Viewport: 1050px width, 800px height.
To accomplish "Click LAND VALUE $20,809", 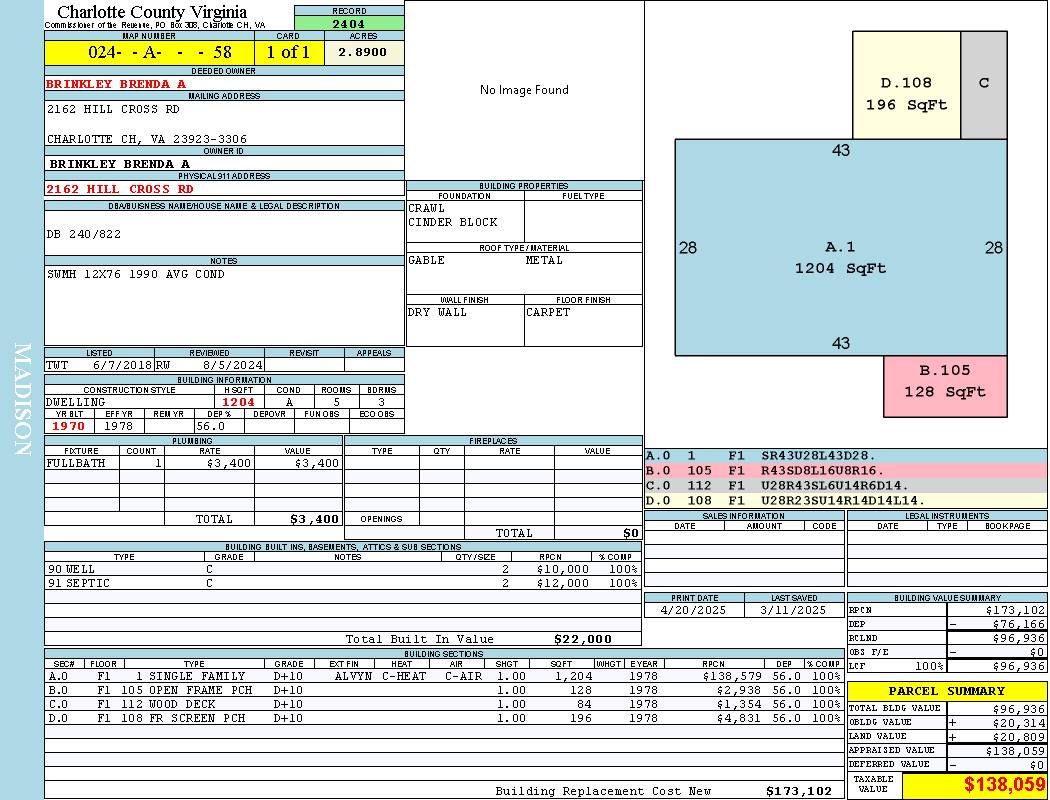I will [x=1019, y=736].
